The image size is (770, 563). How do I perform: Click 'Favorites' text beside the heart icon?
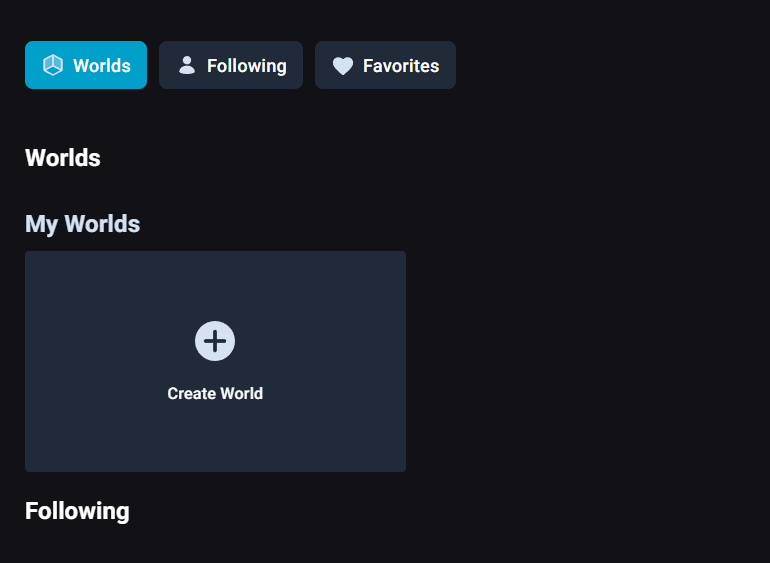[x=401, y=66]
